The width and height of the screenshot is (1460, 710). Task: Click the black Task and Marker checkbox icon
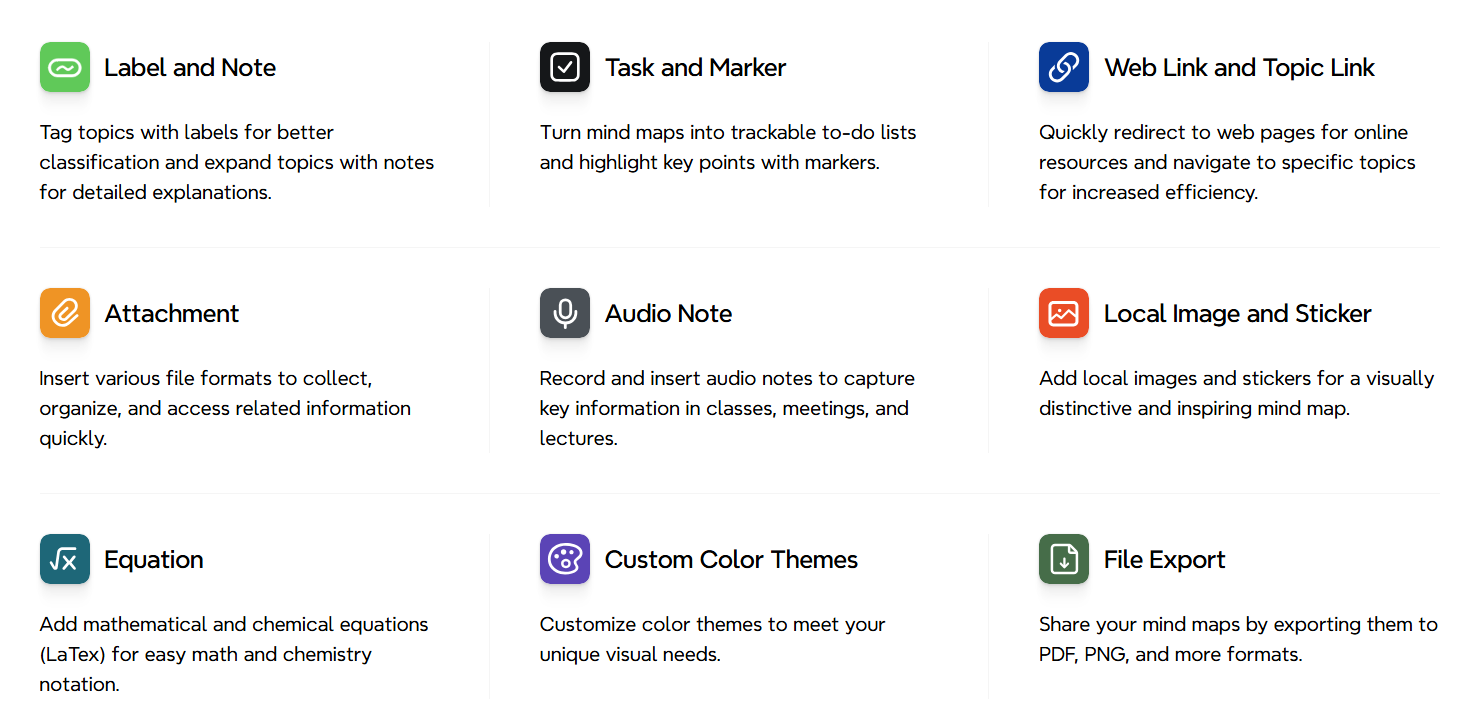(x=565, y=67)
